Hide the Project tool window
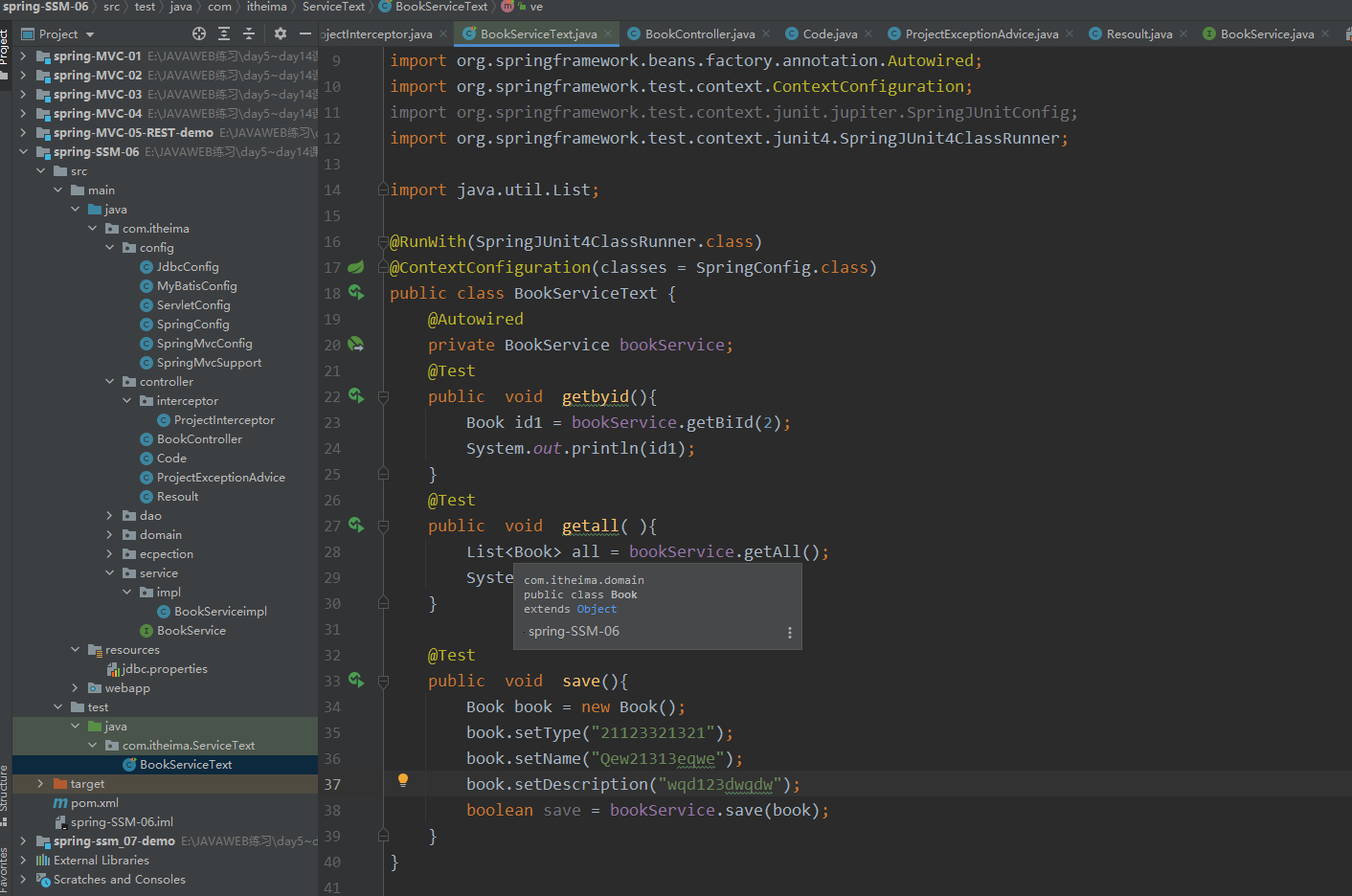This screenshot has height=896, width=1352. click(x=304, y=34)
